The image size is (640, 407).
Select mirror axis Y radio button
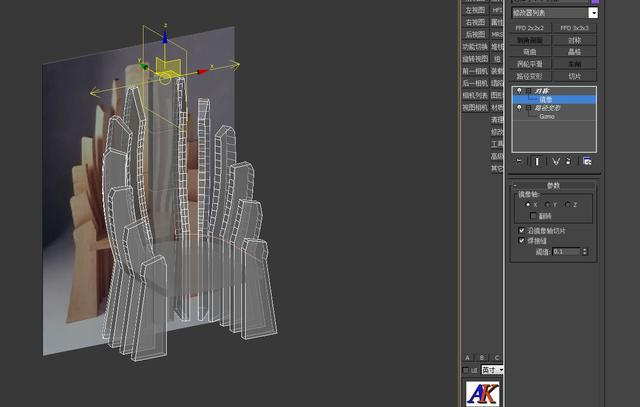click(547, 205)
